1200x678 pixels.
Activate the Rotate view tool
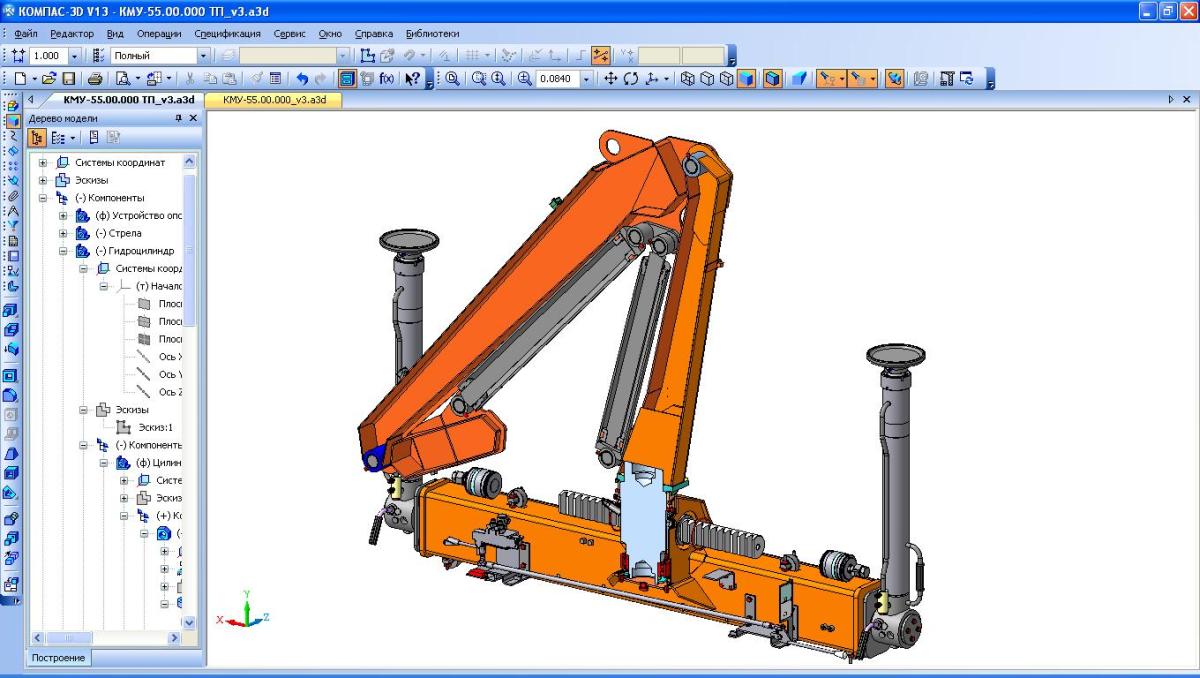631,79
